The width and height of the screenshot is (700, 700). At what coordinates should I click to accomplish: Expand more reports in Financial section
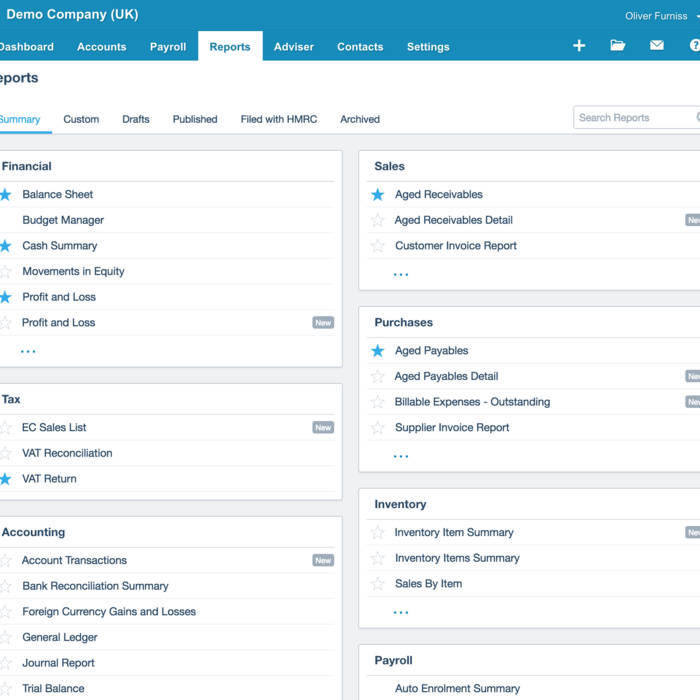pos(28,351)
